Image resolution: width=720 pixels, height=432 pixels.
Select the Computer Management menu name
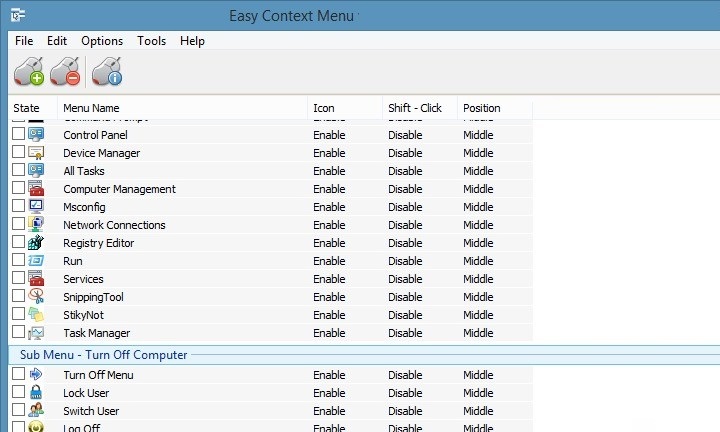119,189
